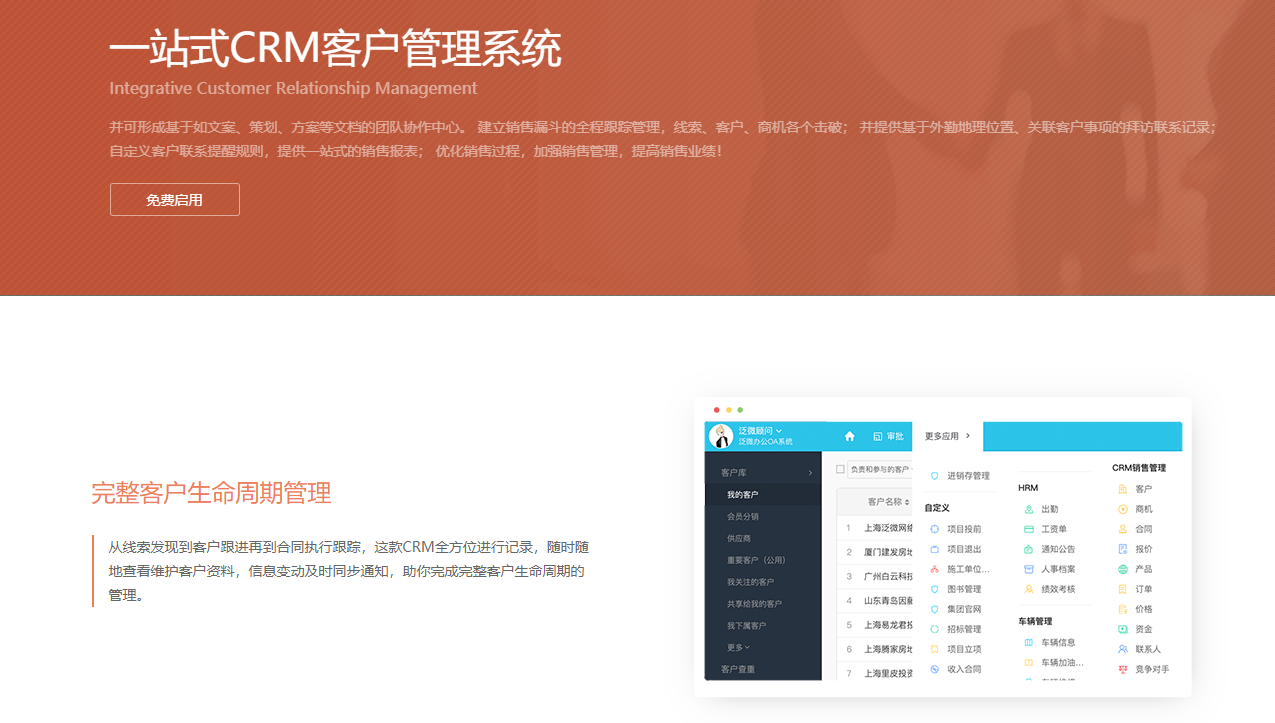Click the 通知公告 announcement icon
This screenshot has width=1275, height=723.
[x=1029, y=549]
